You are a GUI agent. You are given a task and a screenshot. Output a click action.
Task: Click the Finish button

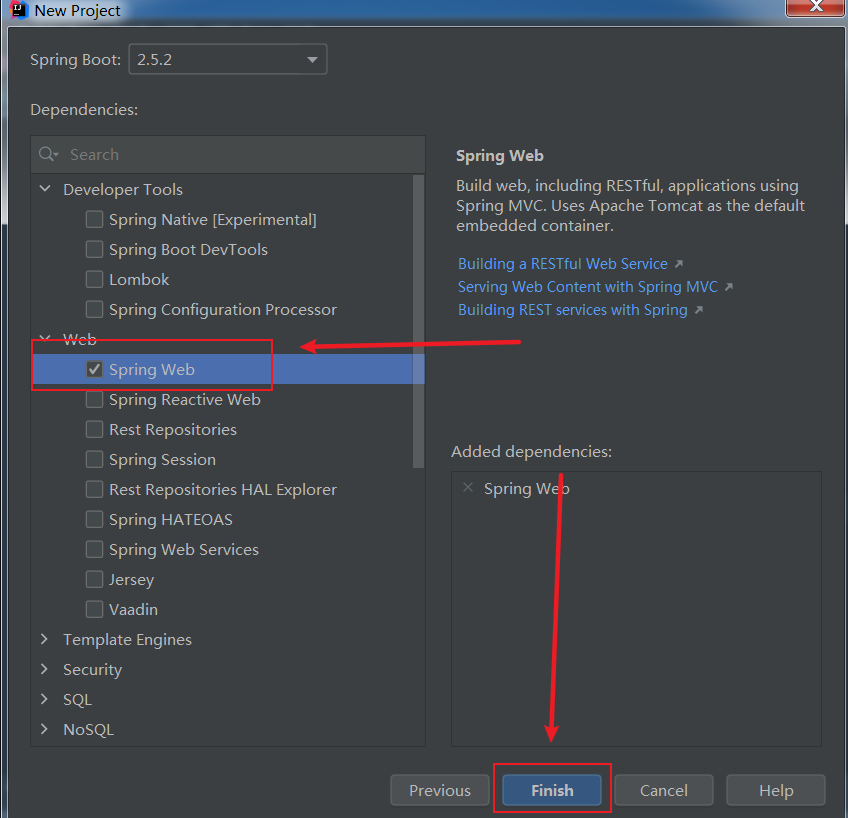point(552,790)
